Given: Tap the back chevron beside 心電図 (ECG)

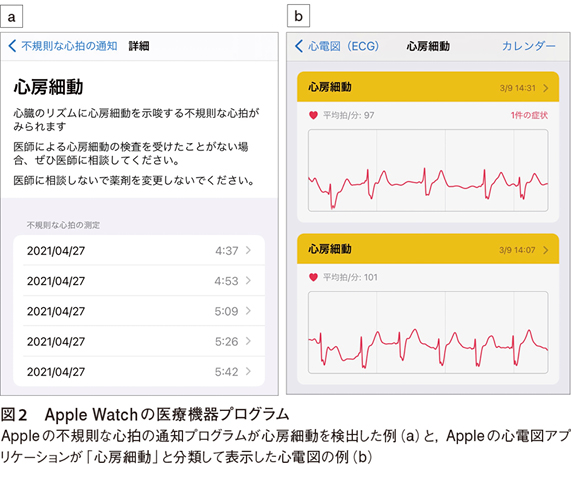Looking at the screenshot, I should 299,46.
